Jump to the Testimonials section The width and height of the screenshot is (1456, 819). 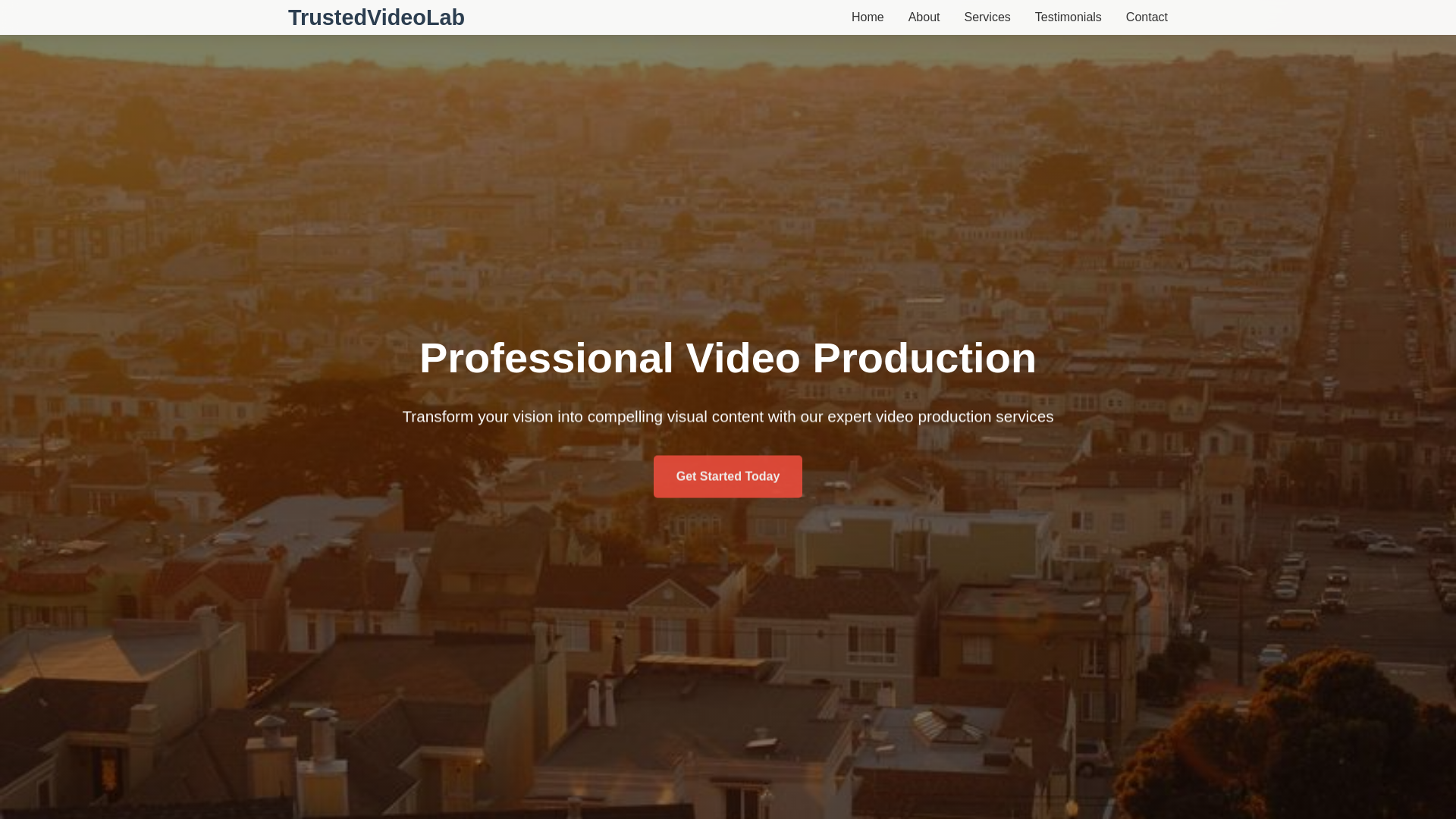[x=1068, y=17]
